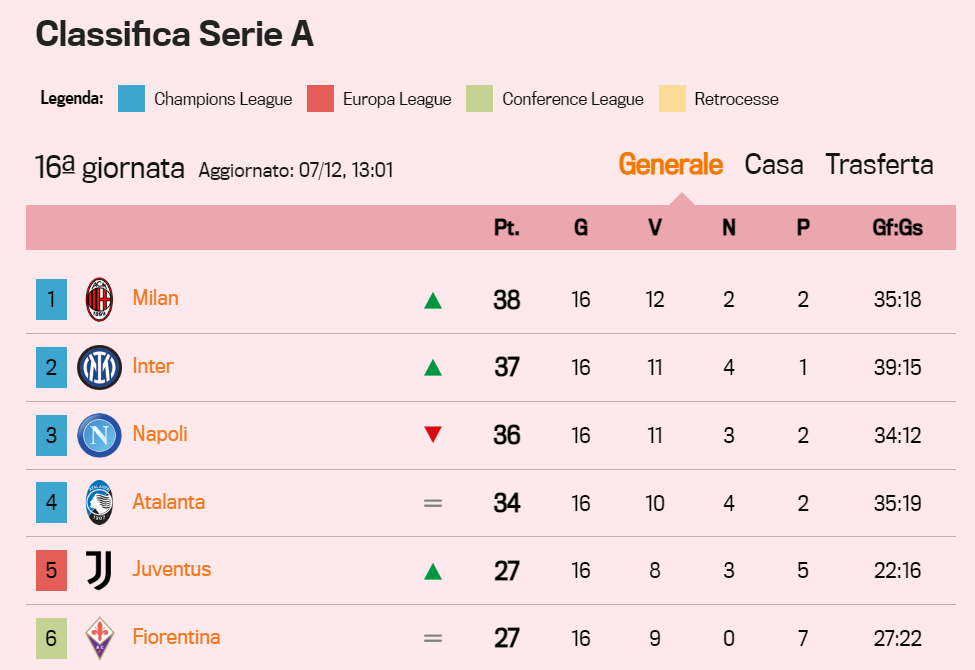The width and height of the screenshot is (975, 670).
Task: Click Atalanta's unchanged position equals sign
Action: [x=433, y=503]
